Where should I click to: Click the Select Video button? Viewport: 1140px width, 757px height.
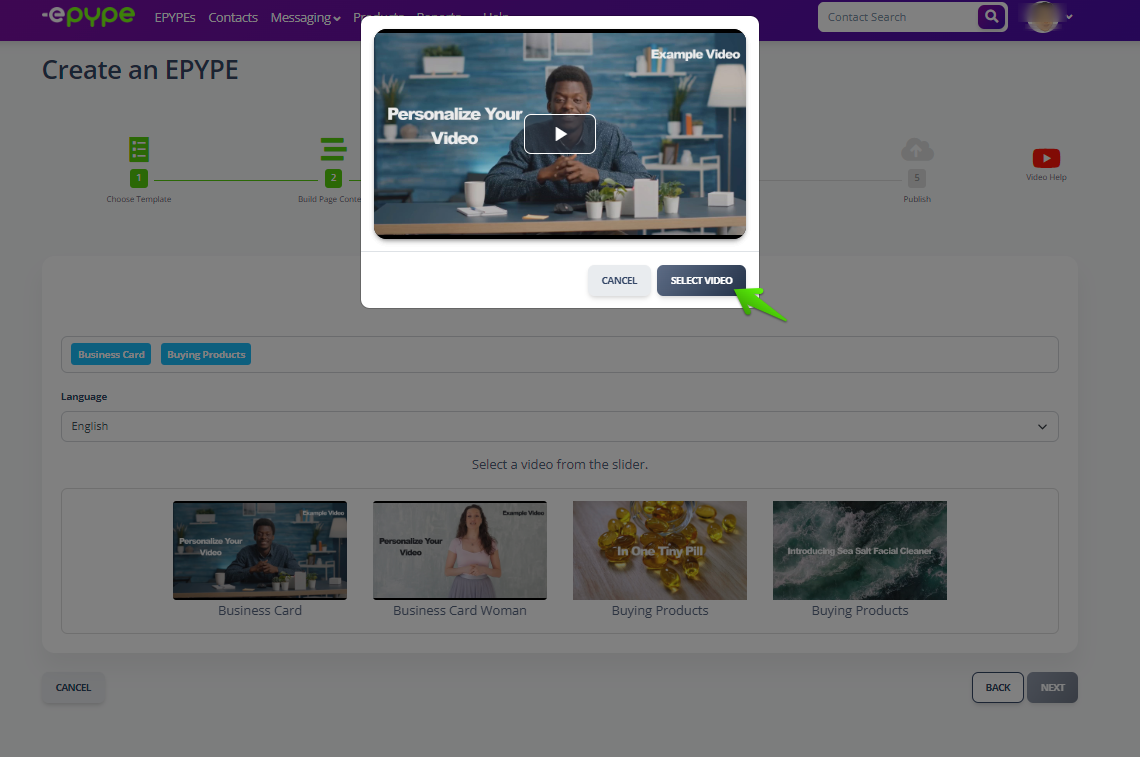(701, 281)
